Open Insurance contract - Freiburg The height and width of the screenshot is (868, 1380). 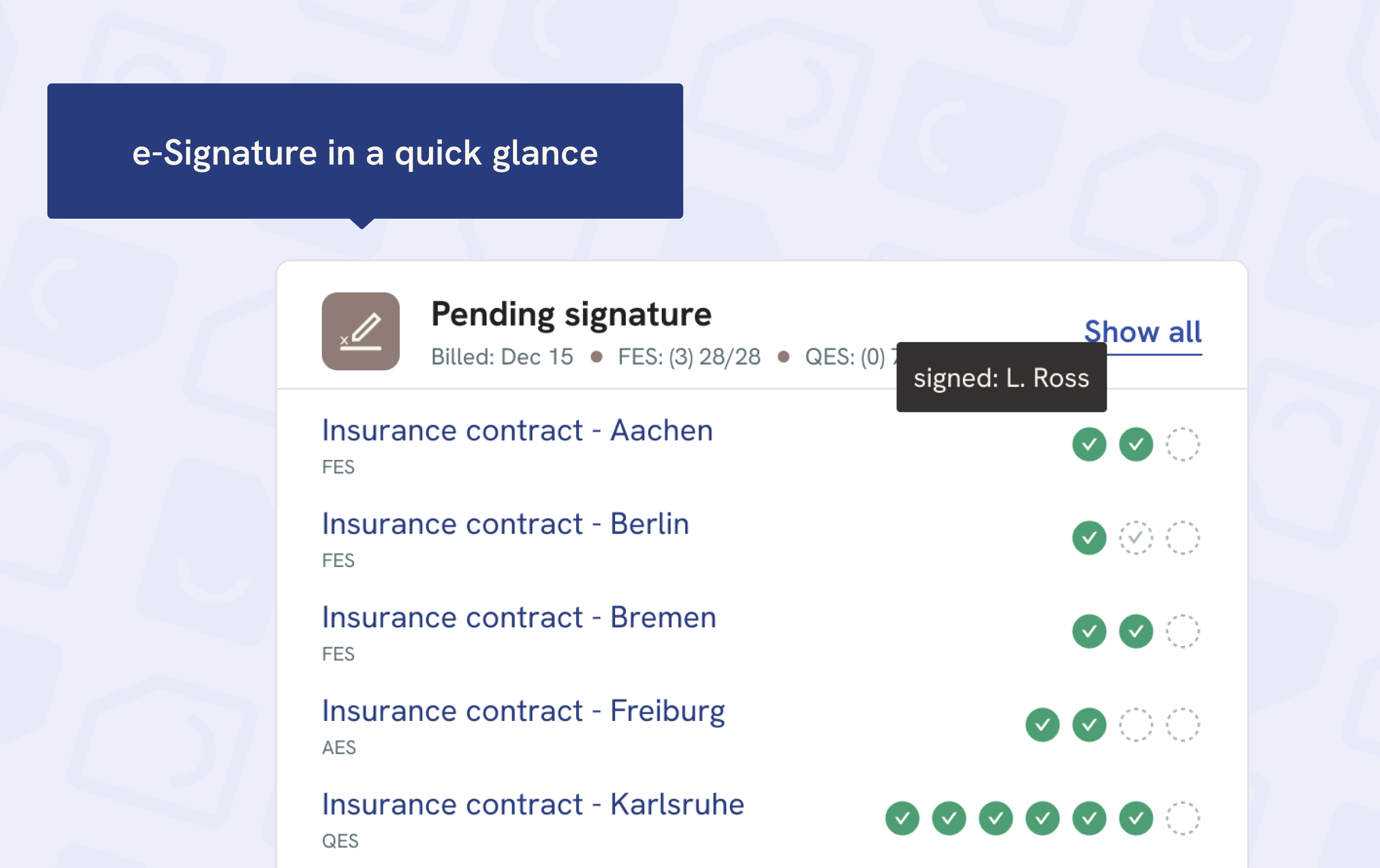(523, 711)
